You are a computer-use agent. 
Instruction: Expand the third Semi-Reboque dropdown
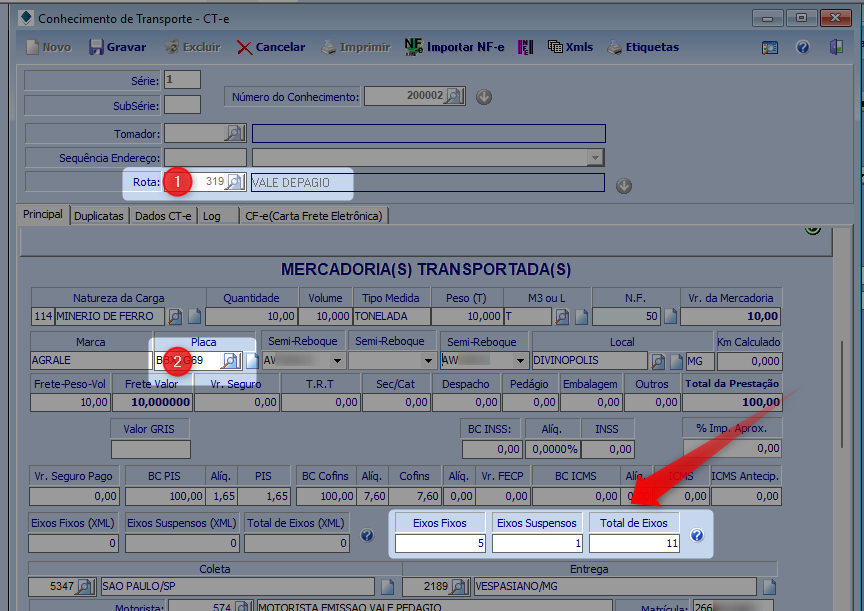[x=520, y=361]
